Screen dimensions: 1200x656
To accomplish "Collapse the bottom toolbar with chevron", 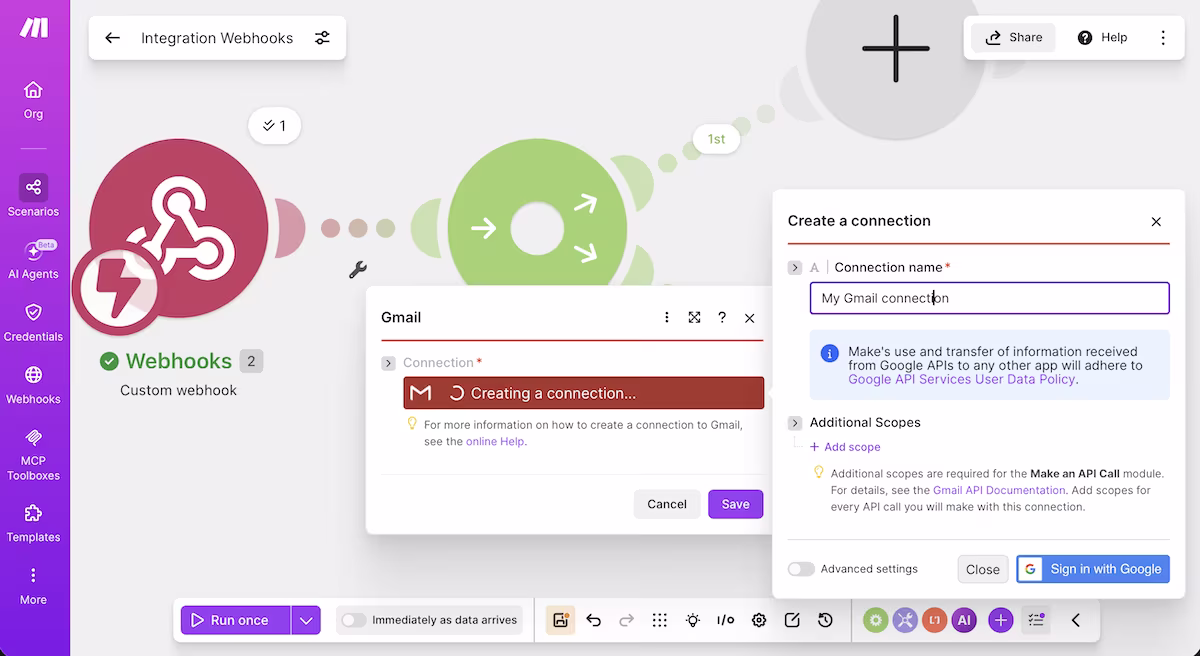I will pos(1076,620).
